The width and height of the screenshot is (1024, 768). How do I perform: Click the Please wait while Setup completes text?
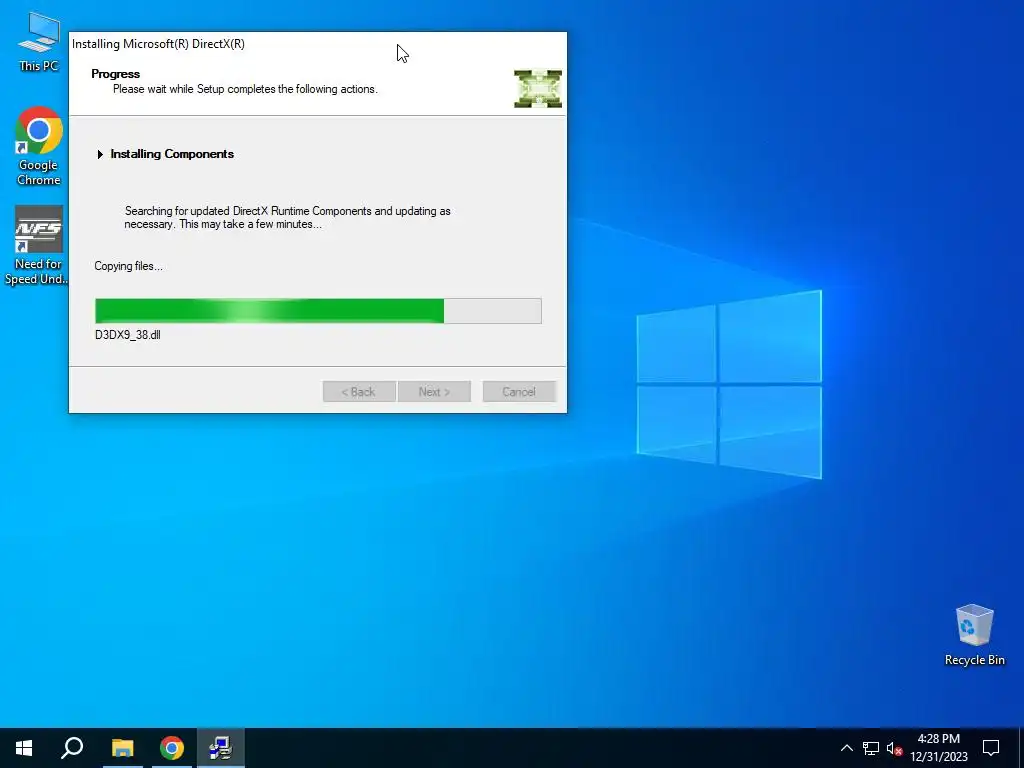pyautogui.click(x=245, y=89)
